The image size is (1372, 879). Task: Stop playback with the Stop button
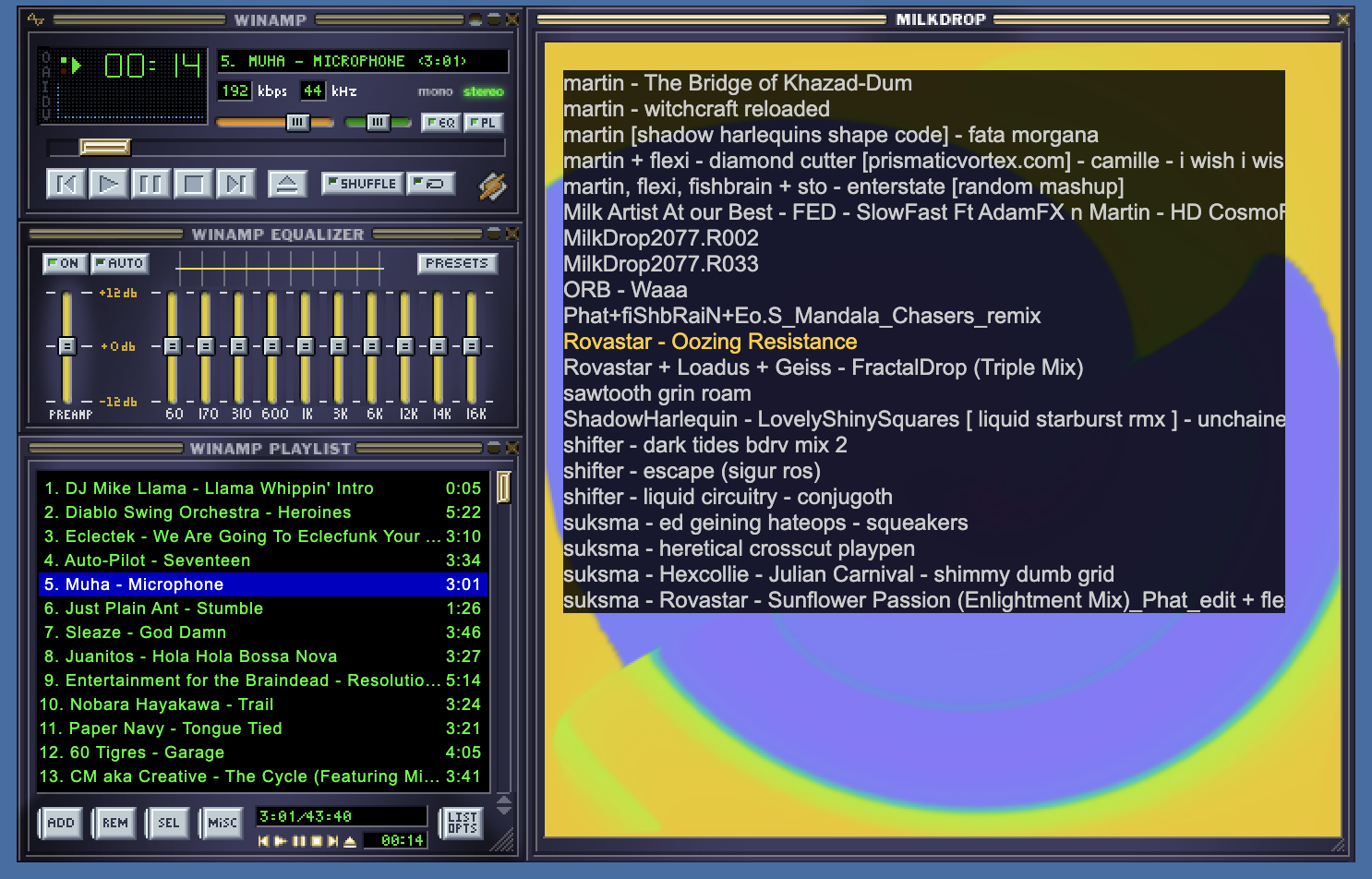pyautogui.click(x=193, y=184)
